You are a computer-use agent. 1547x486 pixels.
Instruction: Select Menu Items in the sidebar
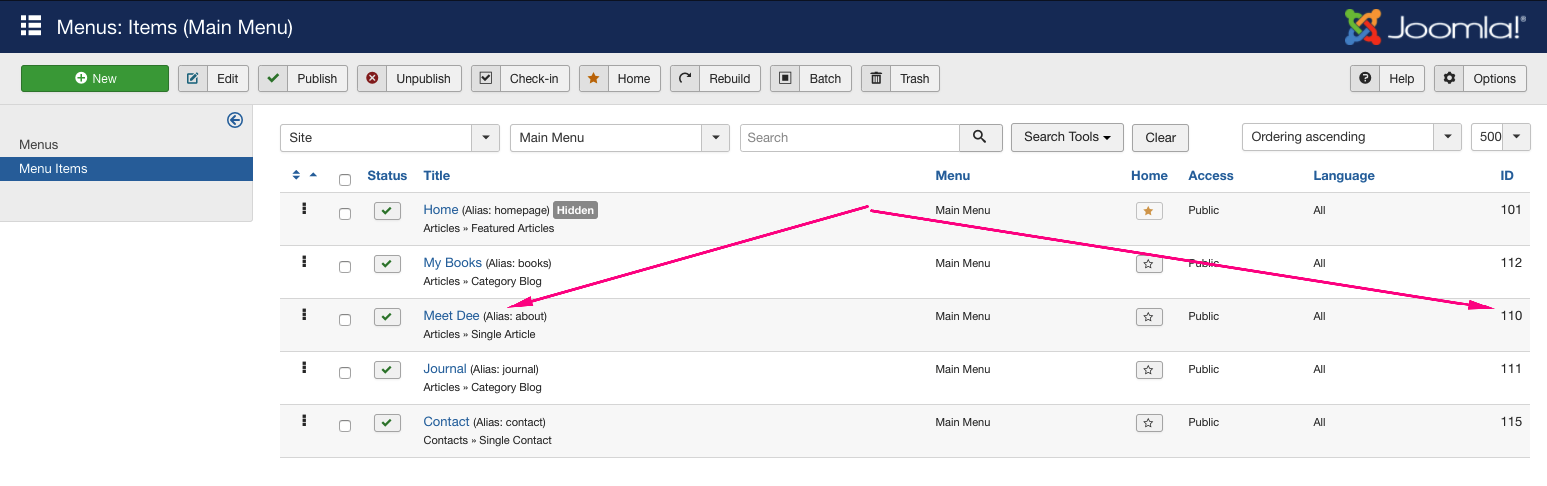(x=53, y=169)
